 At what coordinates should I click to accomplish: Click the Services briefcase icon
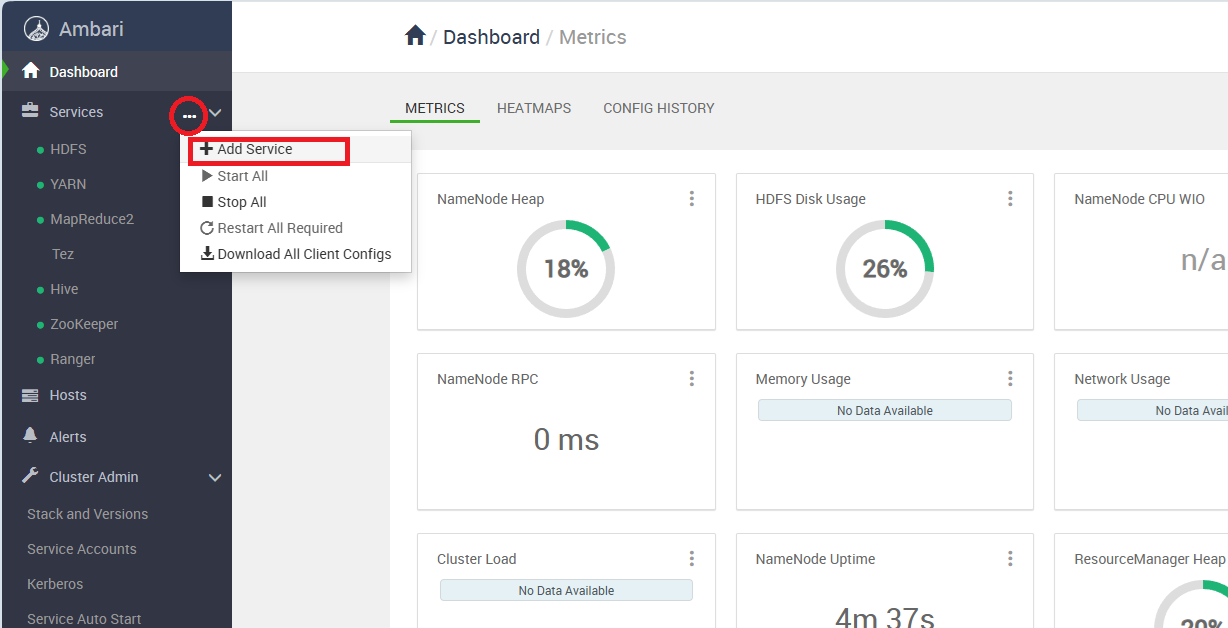click(31, 111)
